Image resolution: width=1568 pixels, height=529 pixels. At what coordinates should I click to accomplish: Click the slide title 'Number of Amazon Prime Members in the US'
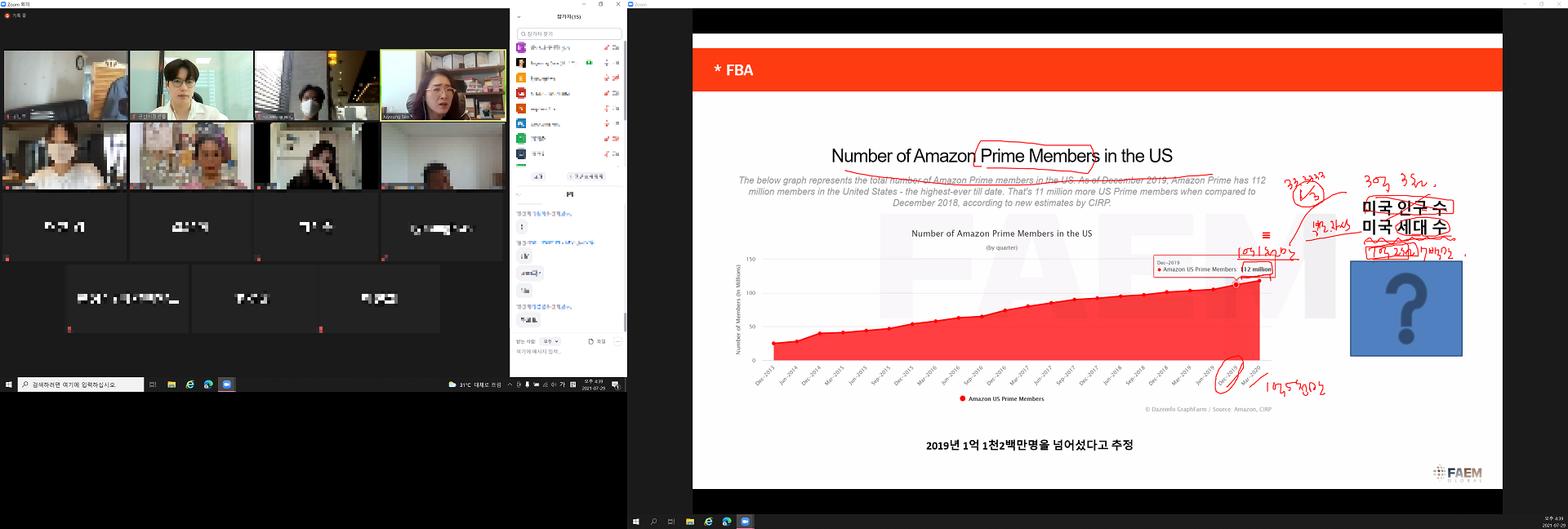1001,156
